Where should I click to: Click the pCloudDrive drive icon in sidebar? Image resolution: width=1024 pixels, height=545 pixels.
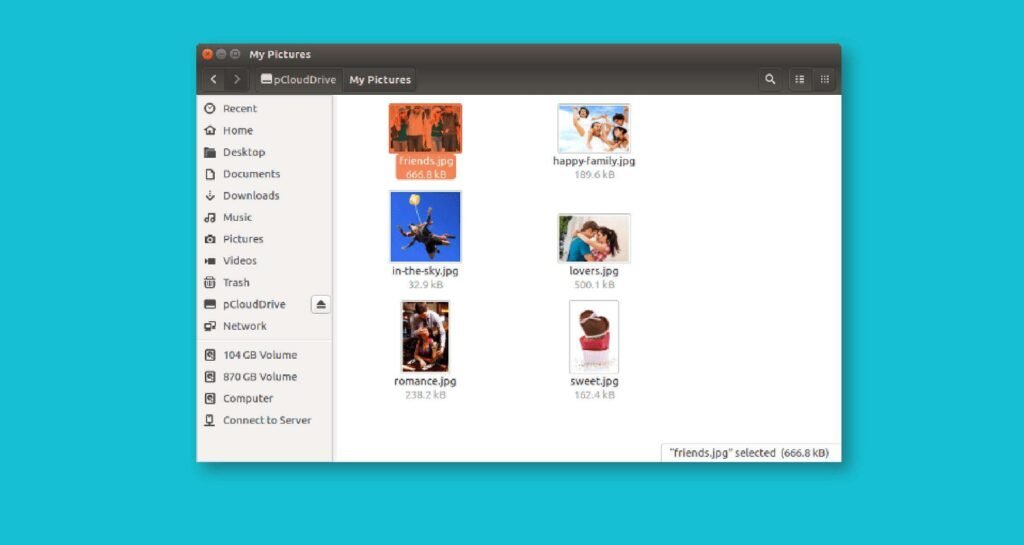click(x=210, y=304)
